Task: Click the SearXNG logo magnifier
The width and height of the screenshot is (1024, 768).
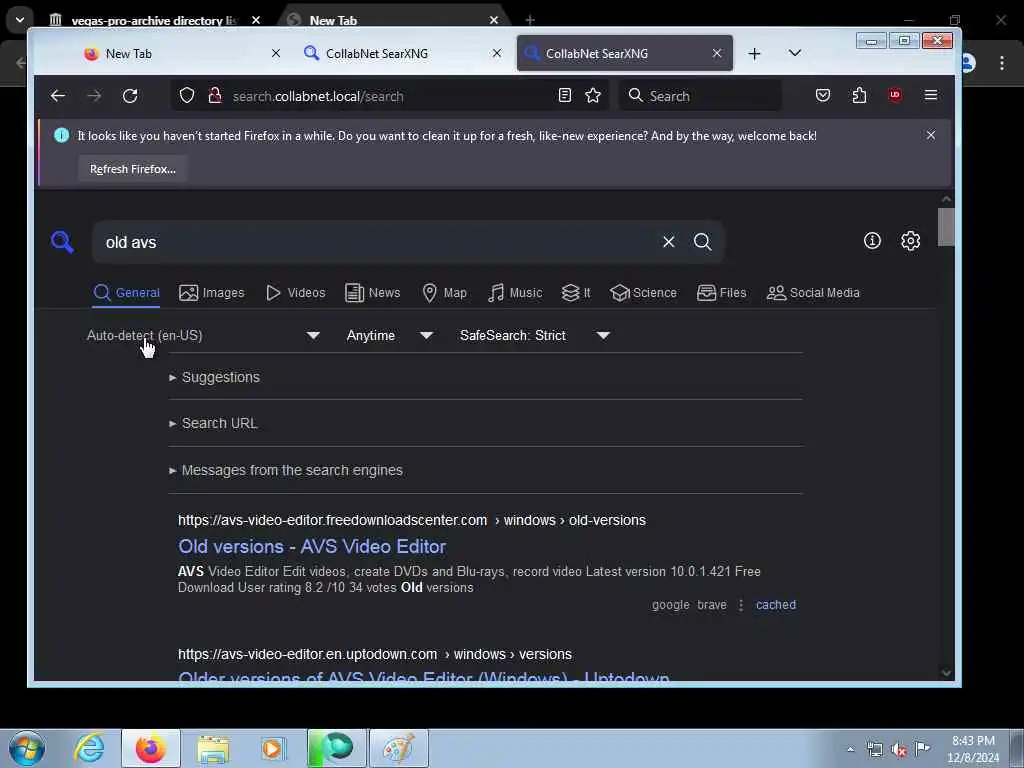Action: (x=63, y=242)
